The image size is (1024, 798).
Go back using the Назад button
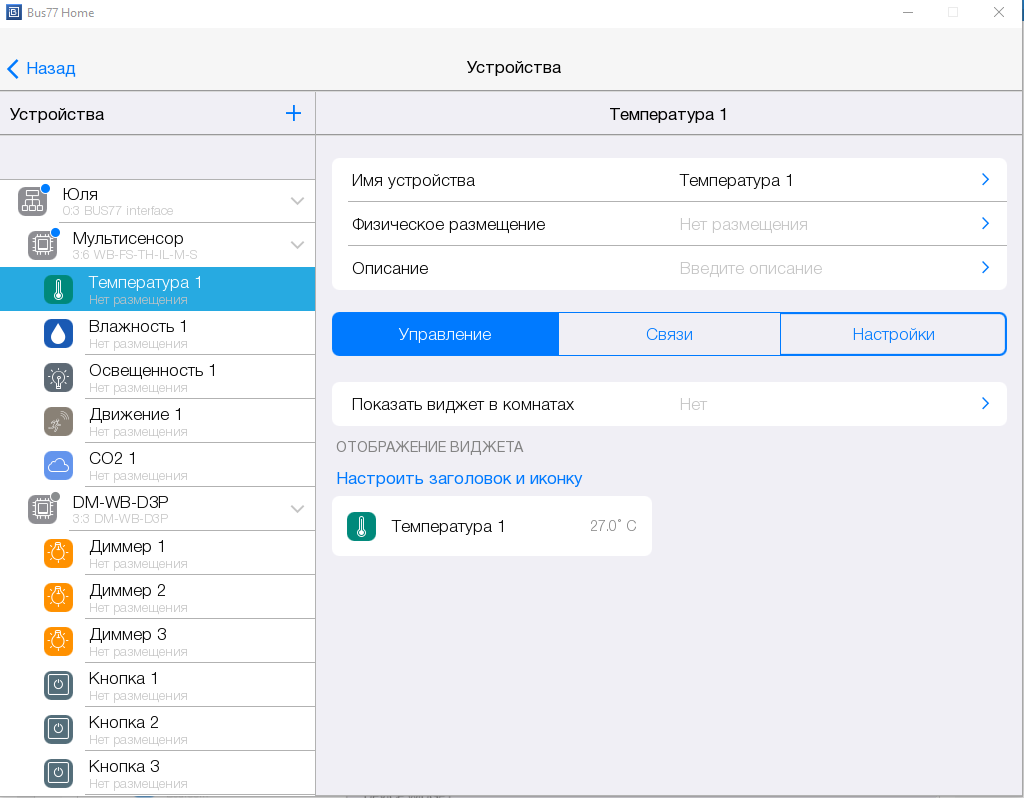point(42,68)
